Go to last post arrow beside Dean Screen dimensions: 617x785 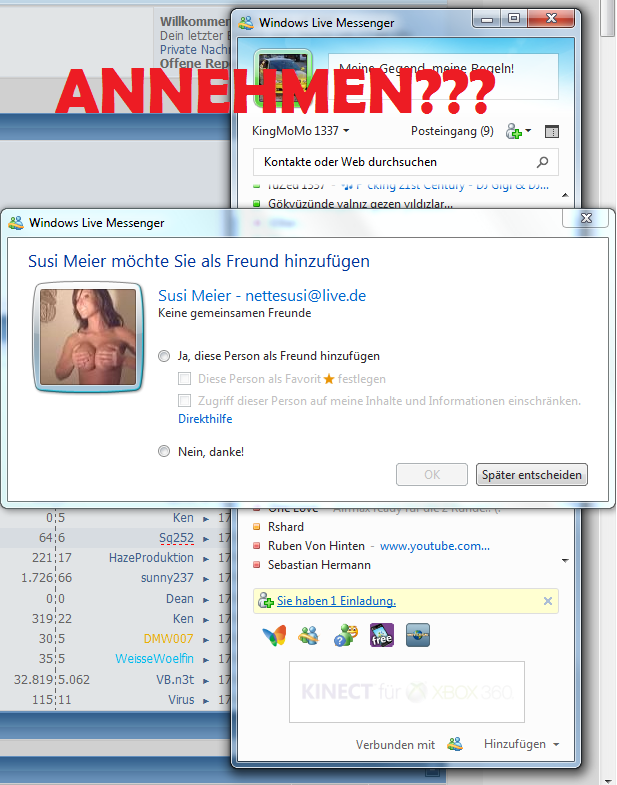click(206, 599)
